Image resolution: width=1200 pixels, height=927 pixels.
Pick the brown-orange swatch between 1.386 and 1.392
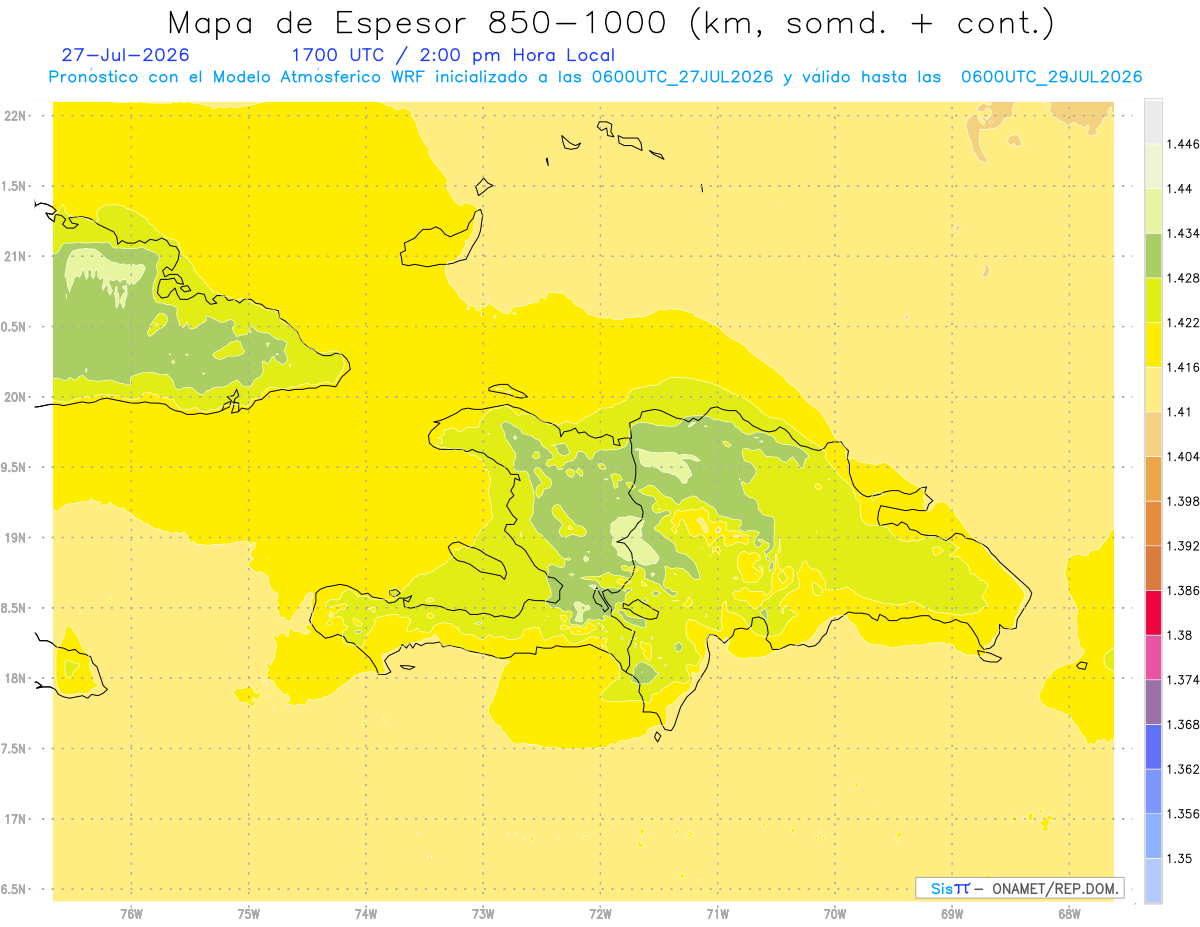1153,568
